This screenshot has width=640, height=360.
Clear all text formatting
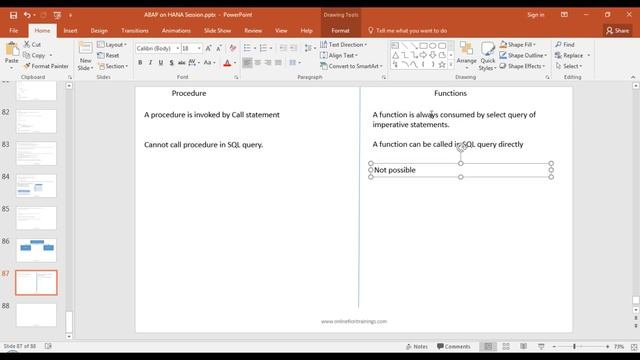coord(233,48)
